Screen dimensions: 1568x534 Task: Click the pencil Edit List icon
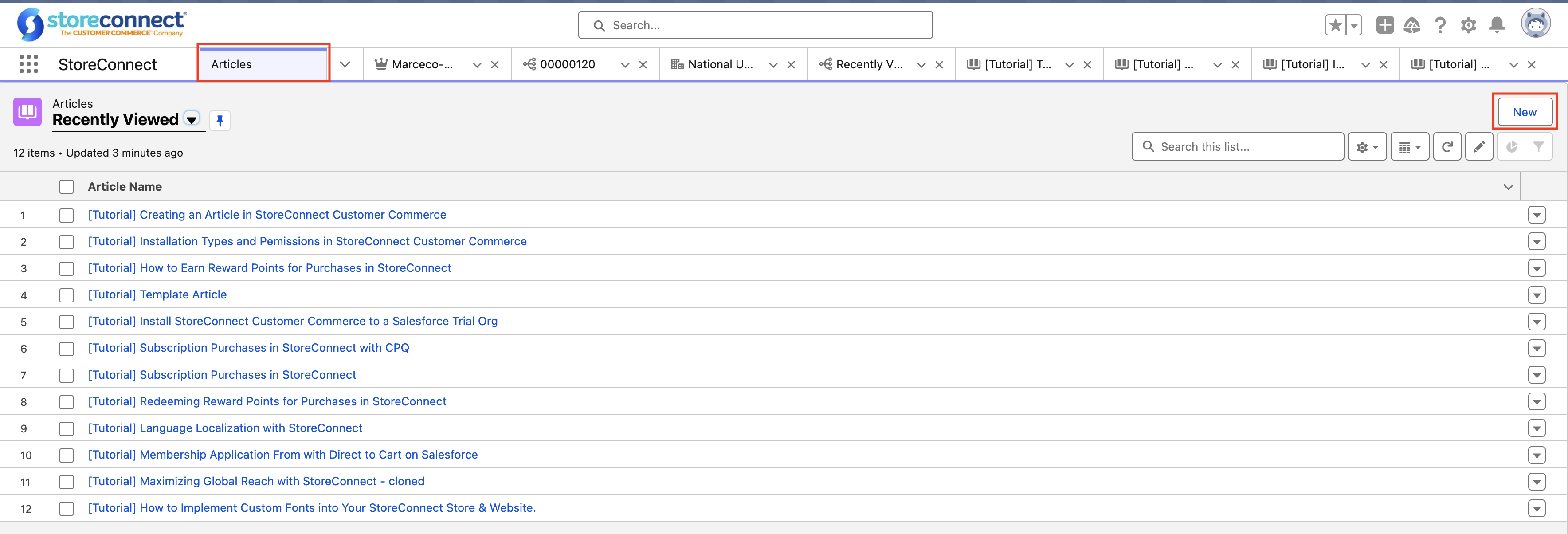[x=1478, y=147]
